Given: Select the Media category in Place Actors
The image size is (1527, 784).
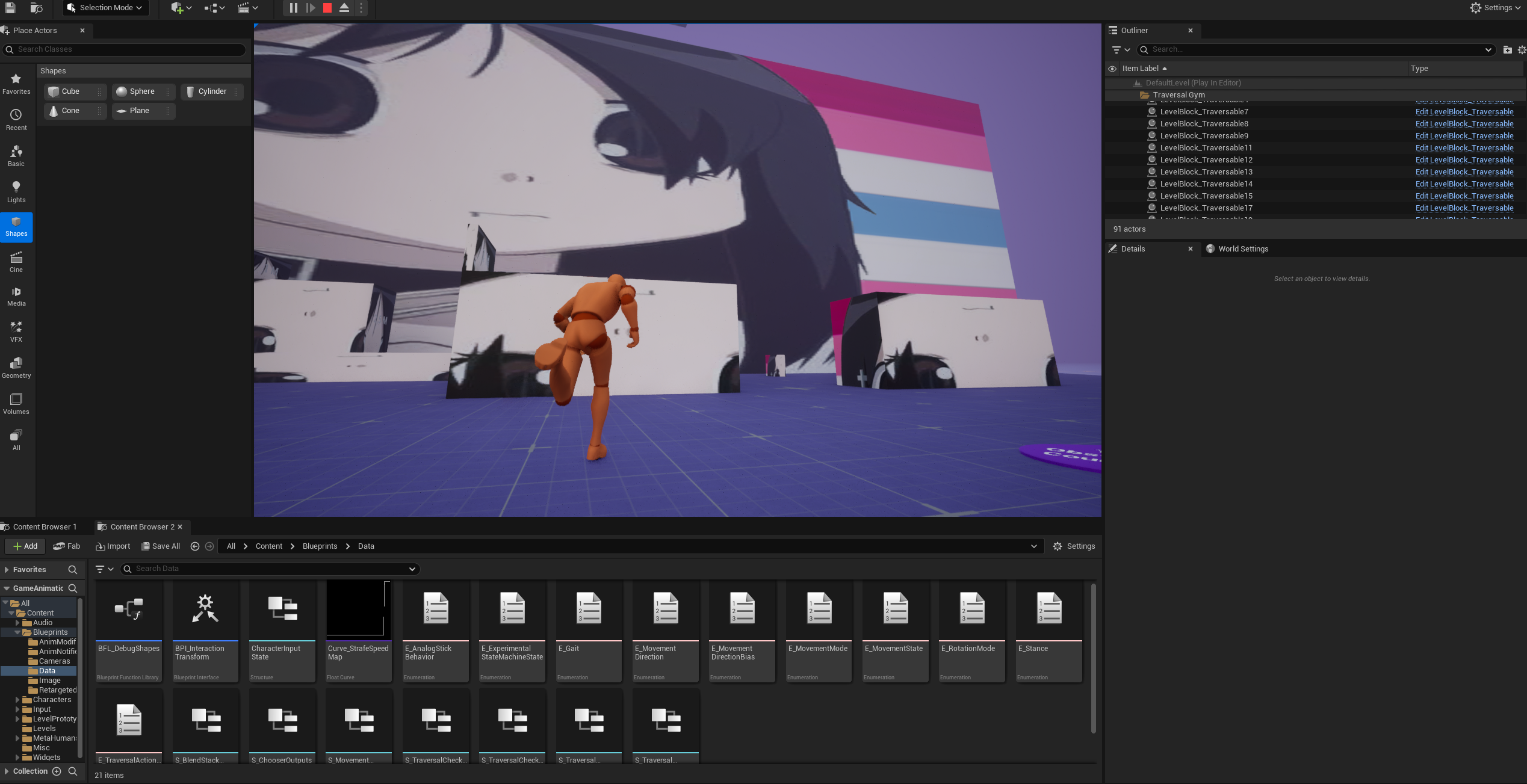Looking at the screenshot, I should [16, 296].
